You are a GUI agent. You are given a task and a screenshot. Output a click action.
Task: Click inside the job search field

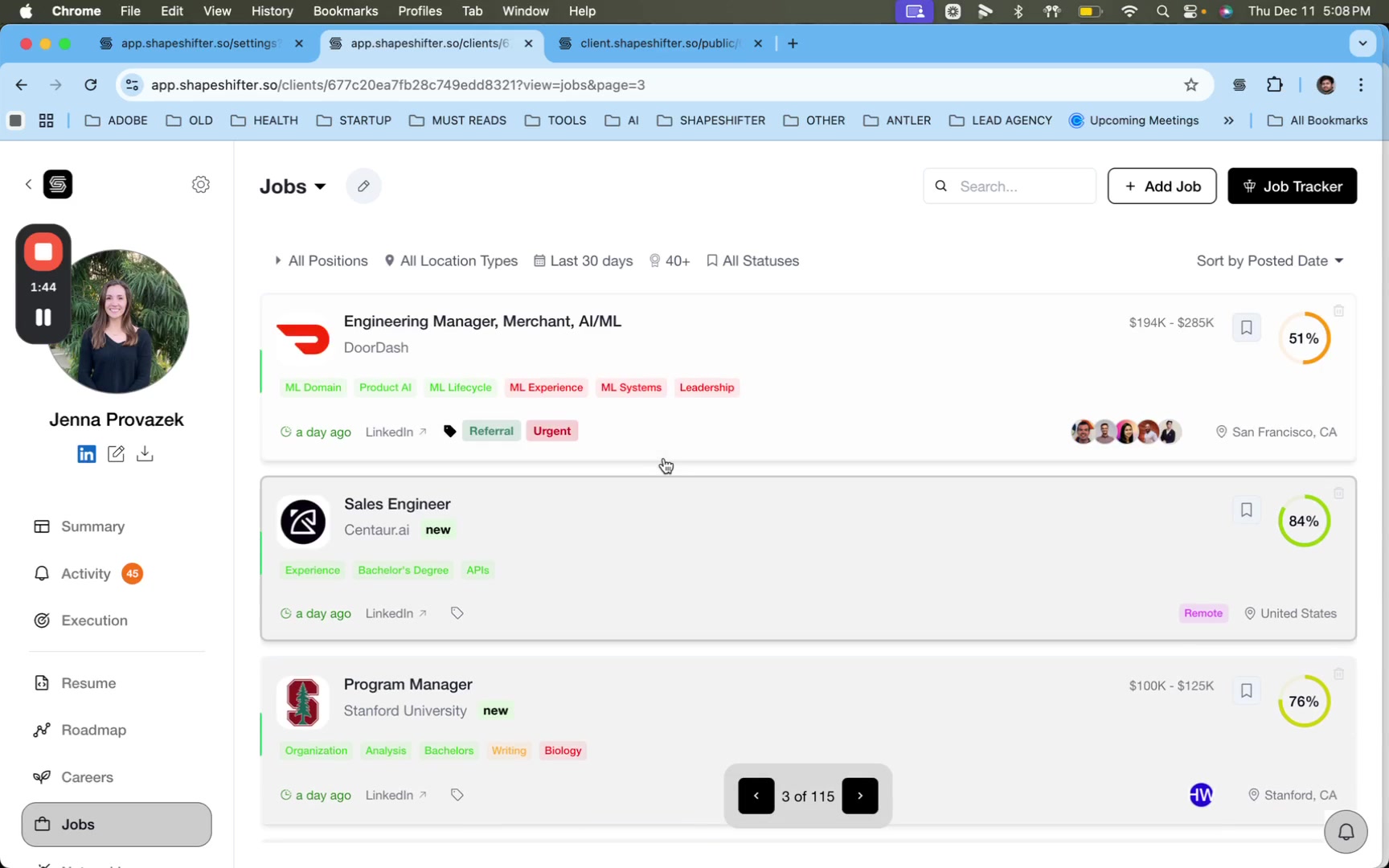[x=1009, y=186]
